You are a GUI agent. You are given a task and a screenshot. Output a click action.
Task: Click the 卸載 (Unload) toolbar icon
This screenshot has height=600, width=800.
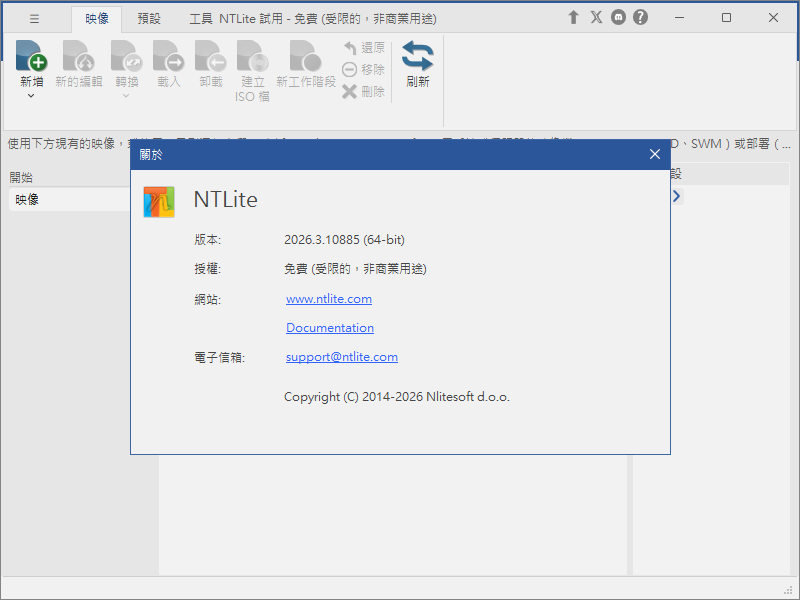210,55
